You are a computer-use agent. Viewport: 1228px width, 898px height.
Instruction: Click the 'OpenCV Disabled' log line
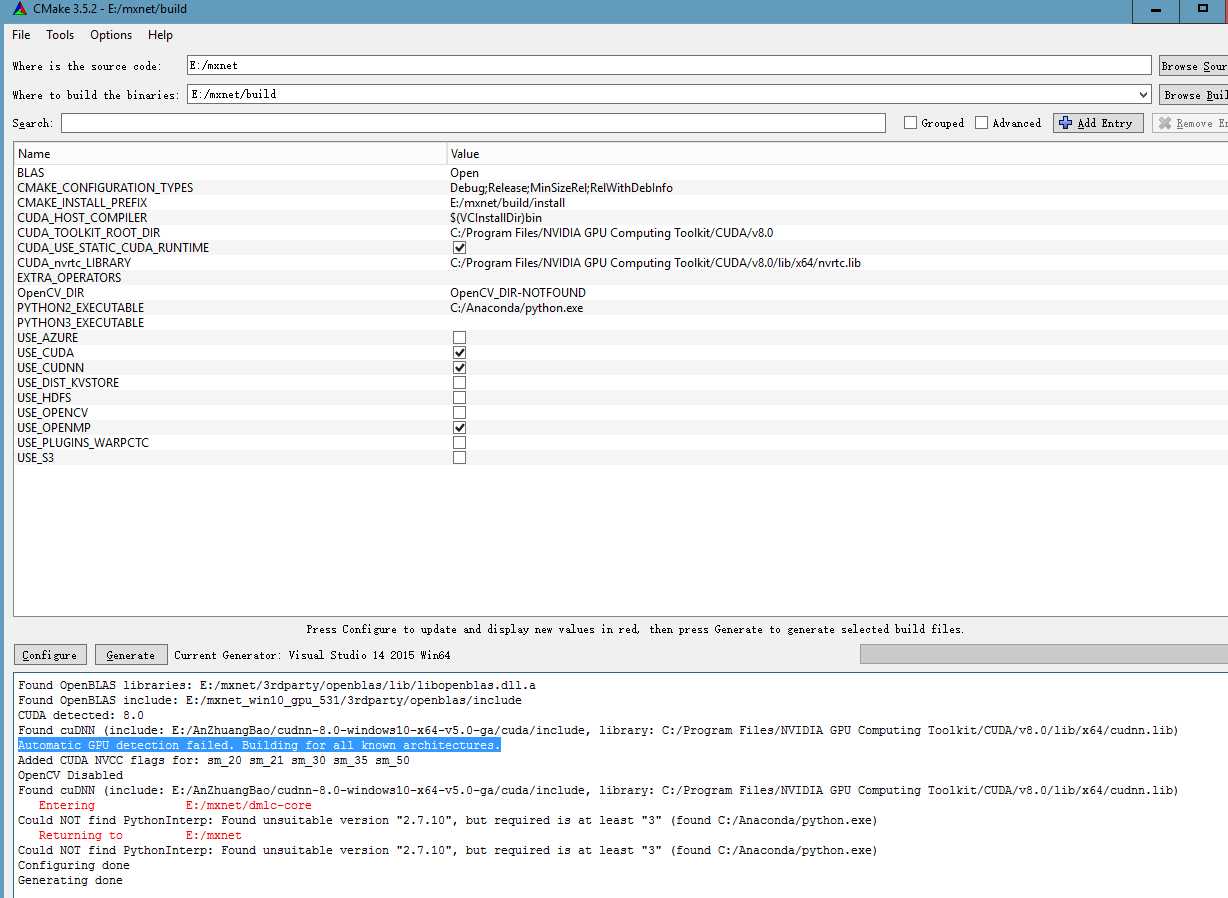point(71,776)
